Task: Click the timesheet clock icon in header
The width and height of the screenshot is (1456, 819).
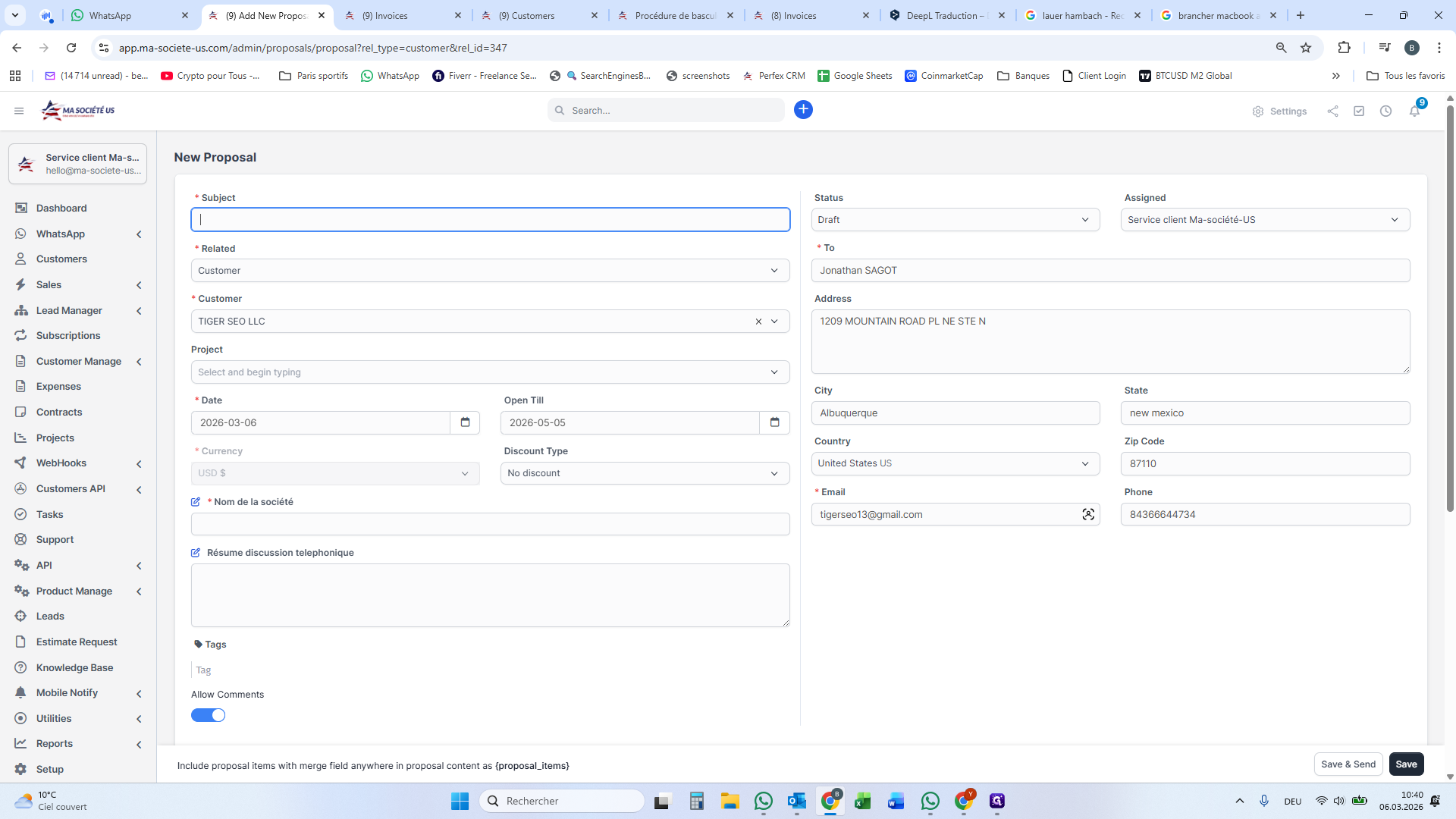Action: [x=1385, y=111]
